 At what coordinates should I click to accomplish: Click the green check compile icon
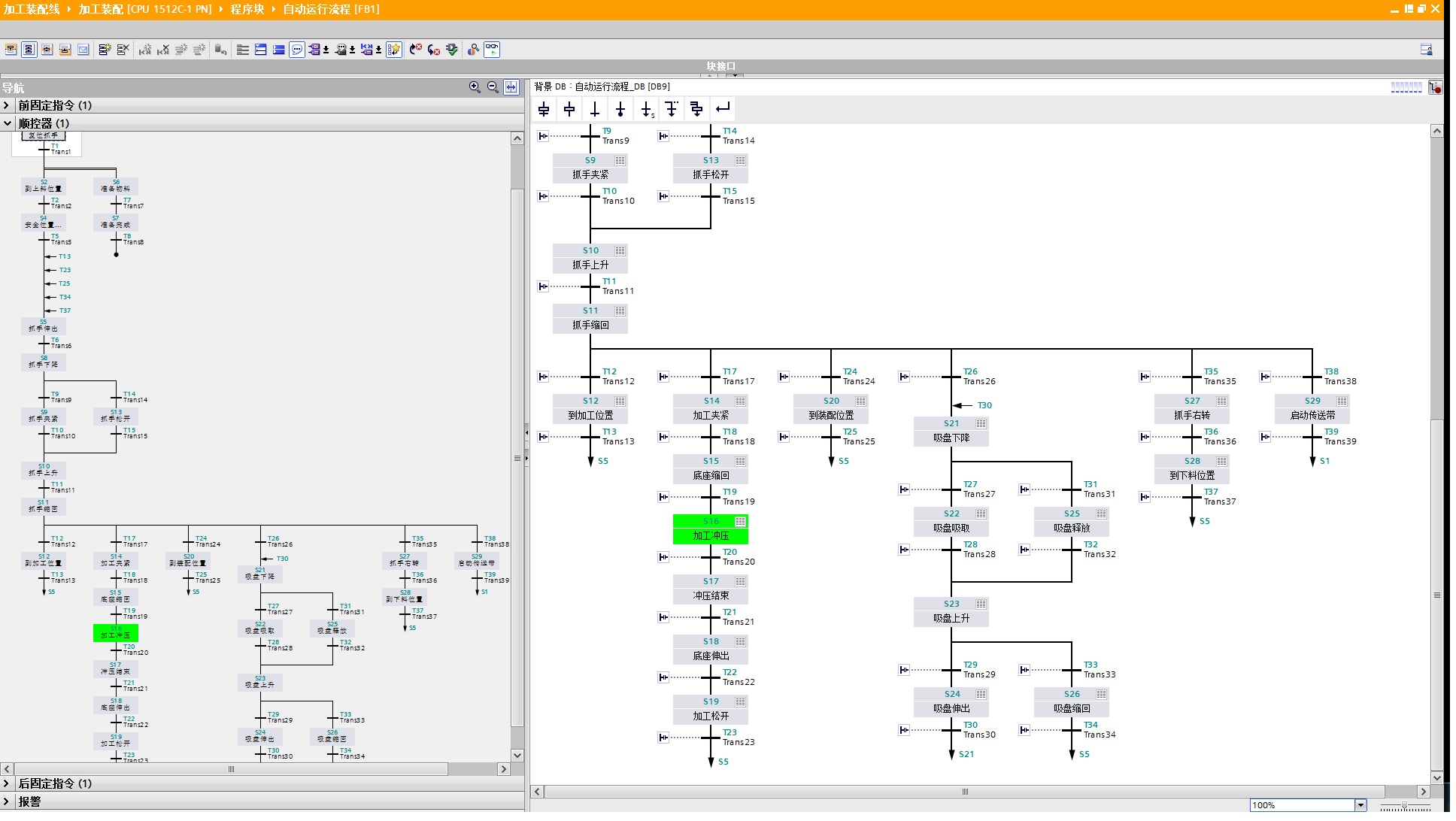click(452, 50)
